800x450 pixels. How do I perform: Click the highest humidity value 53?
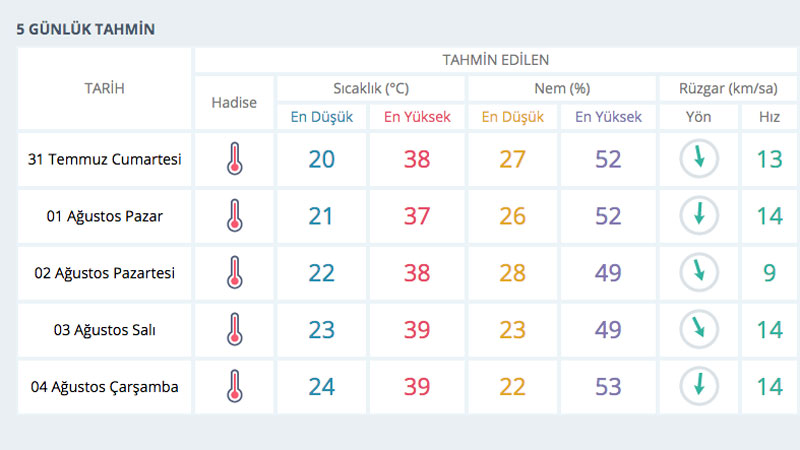click(608, 386)
